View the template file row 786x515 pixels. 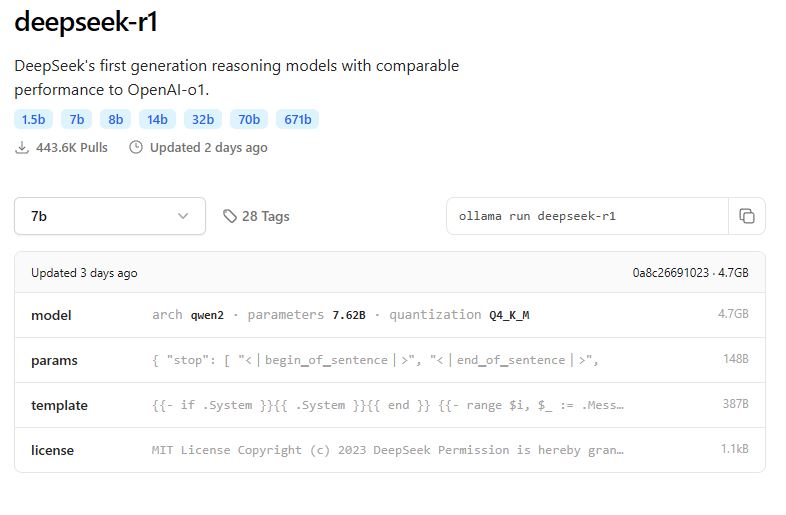[x=389, y=405]
